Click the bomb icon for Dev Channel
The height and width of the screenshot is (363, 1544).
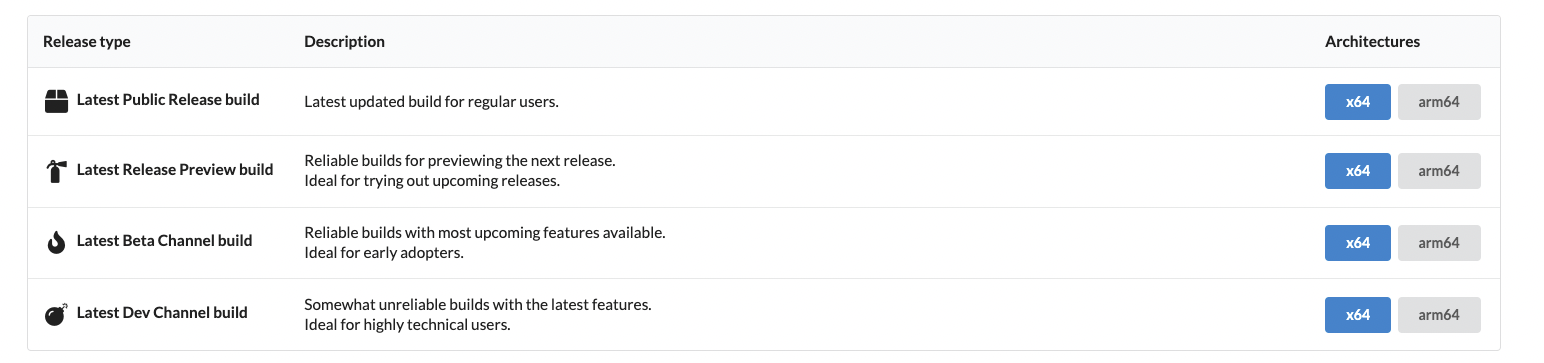pyautogui.click(x=56, y=314)
